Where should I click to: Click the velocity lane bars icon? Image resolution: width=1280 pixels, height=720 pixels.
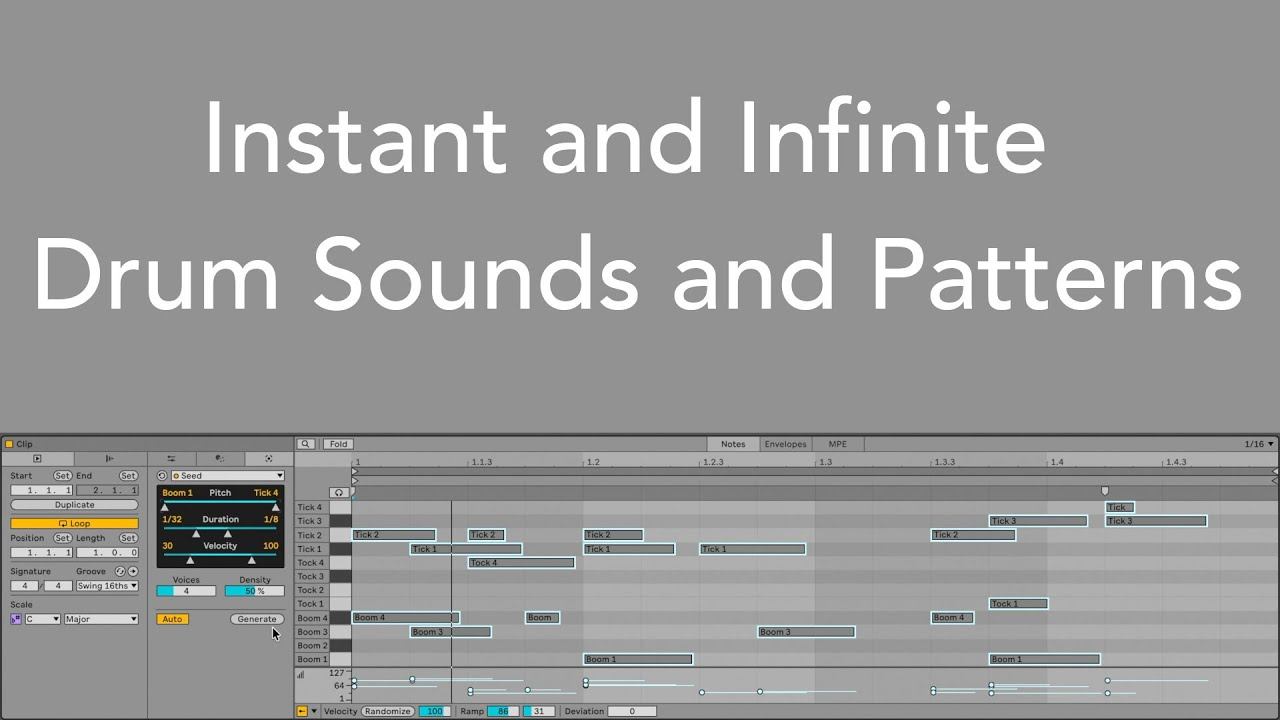tap(300, 674)
